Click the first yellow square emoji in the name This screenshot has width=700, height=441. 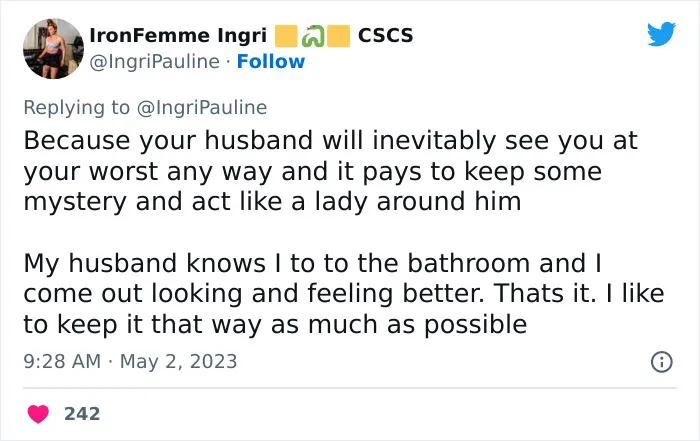tap(286, 36)
